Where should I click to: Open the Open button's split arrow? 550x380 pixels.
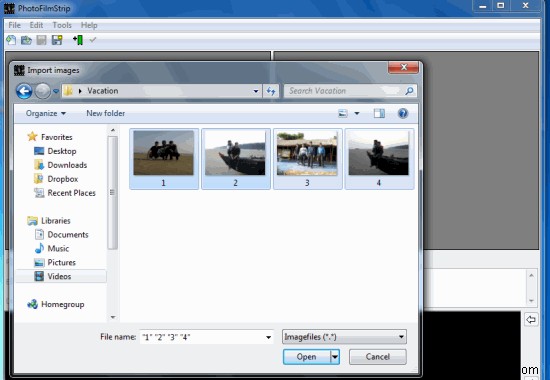(x=335, y=357)
